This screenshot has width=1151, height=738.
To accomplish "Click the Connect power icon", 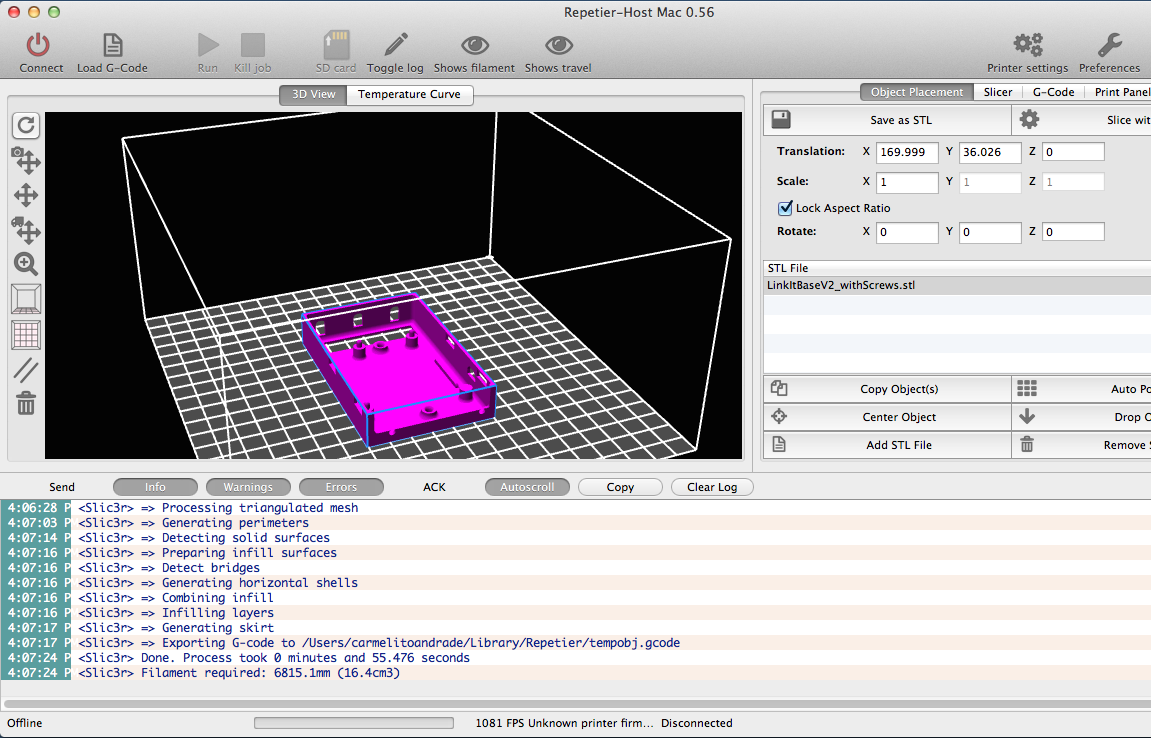I will click(x=38, y=46).
